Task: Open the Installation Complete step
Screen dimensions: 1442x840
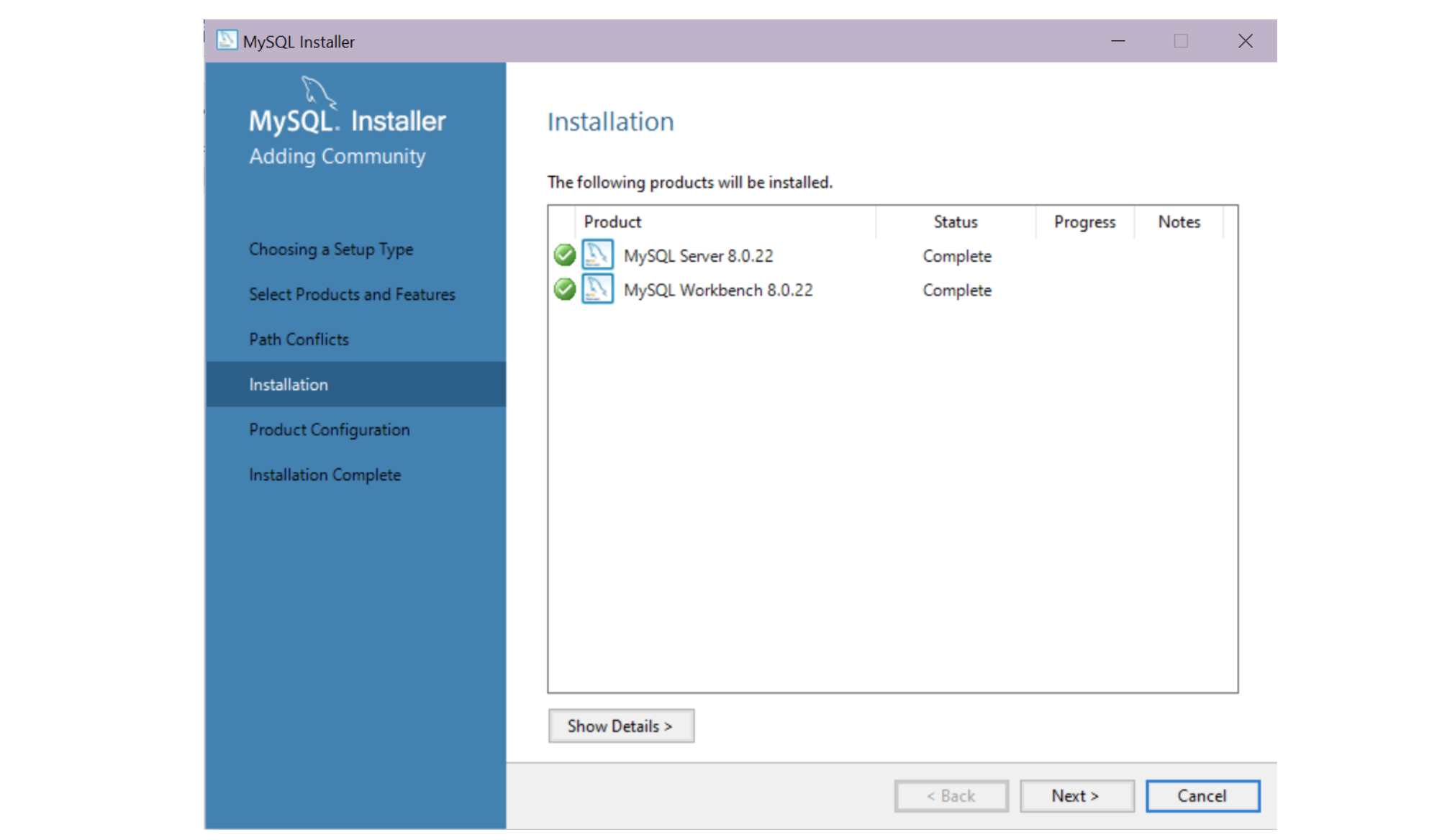Action: 325,475
